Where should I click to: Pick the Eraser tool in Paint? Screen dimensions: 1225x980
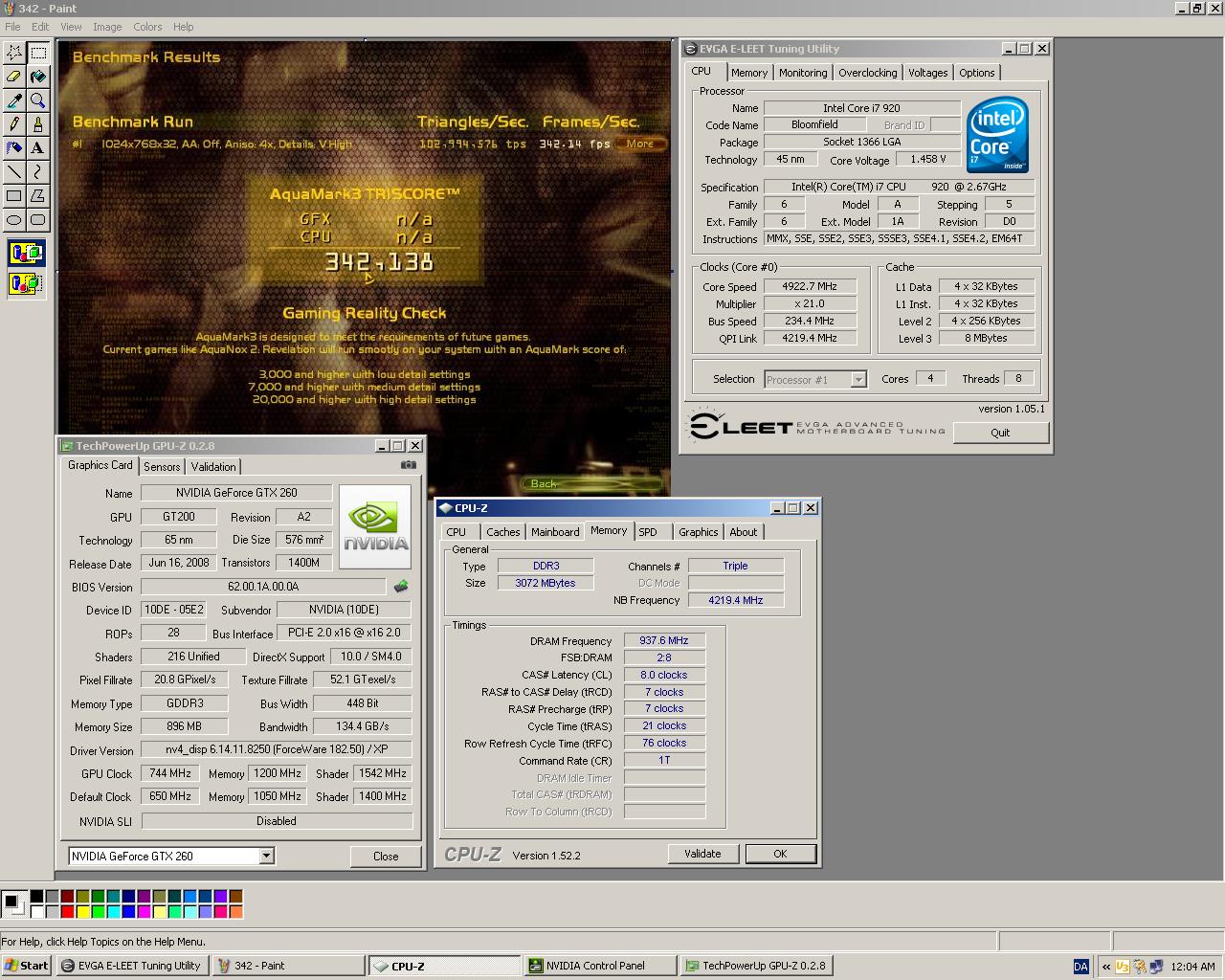(x=14, y=77)
